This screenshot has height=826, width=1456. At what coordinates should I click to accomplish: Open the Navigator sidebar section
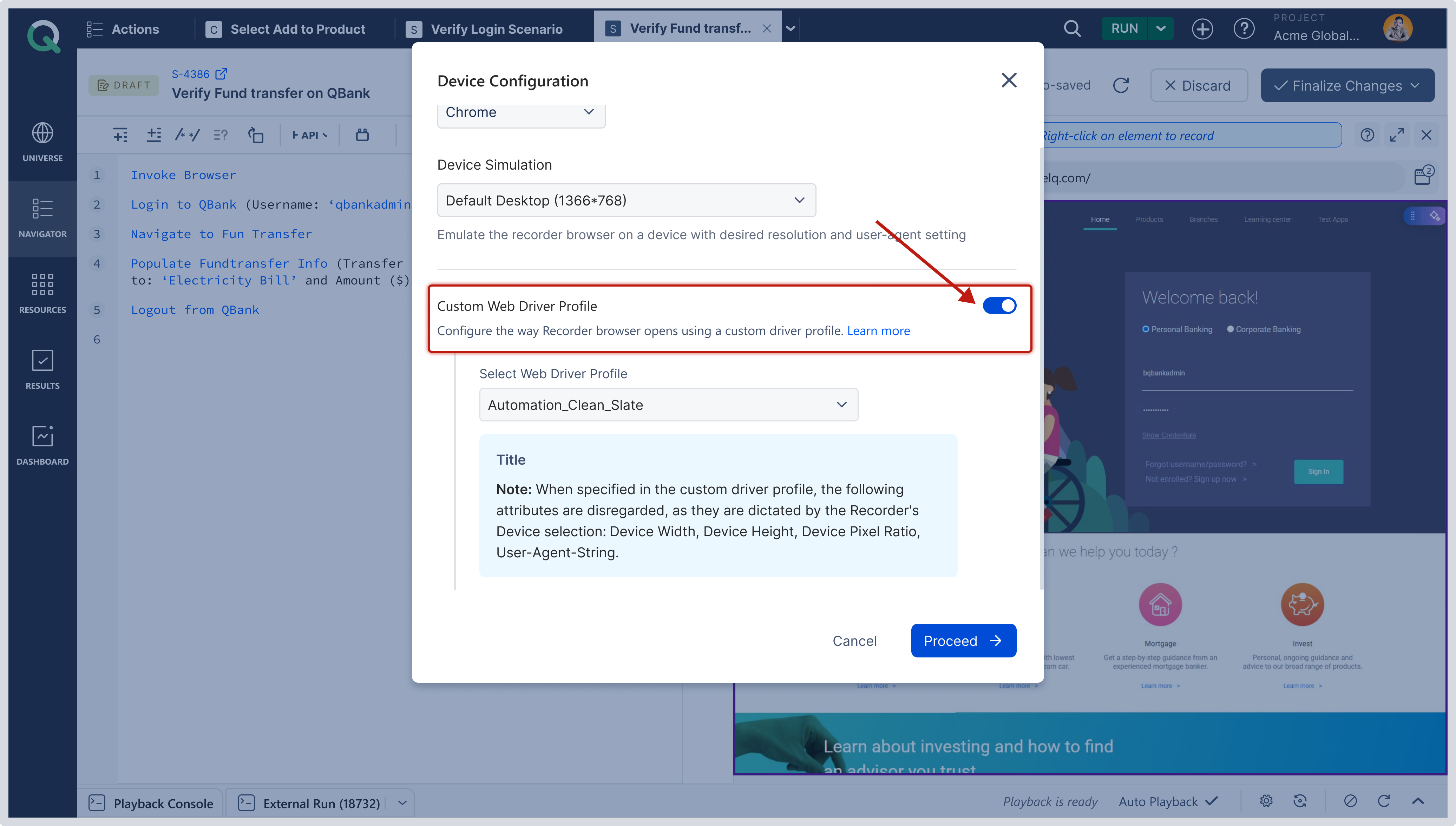coord(42,218)
